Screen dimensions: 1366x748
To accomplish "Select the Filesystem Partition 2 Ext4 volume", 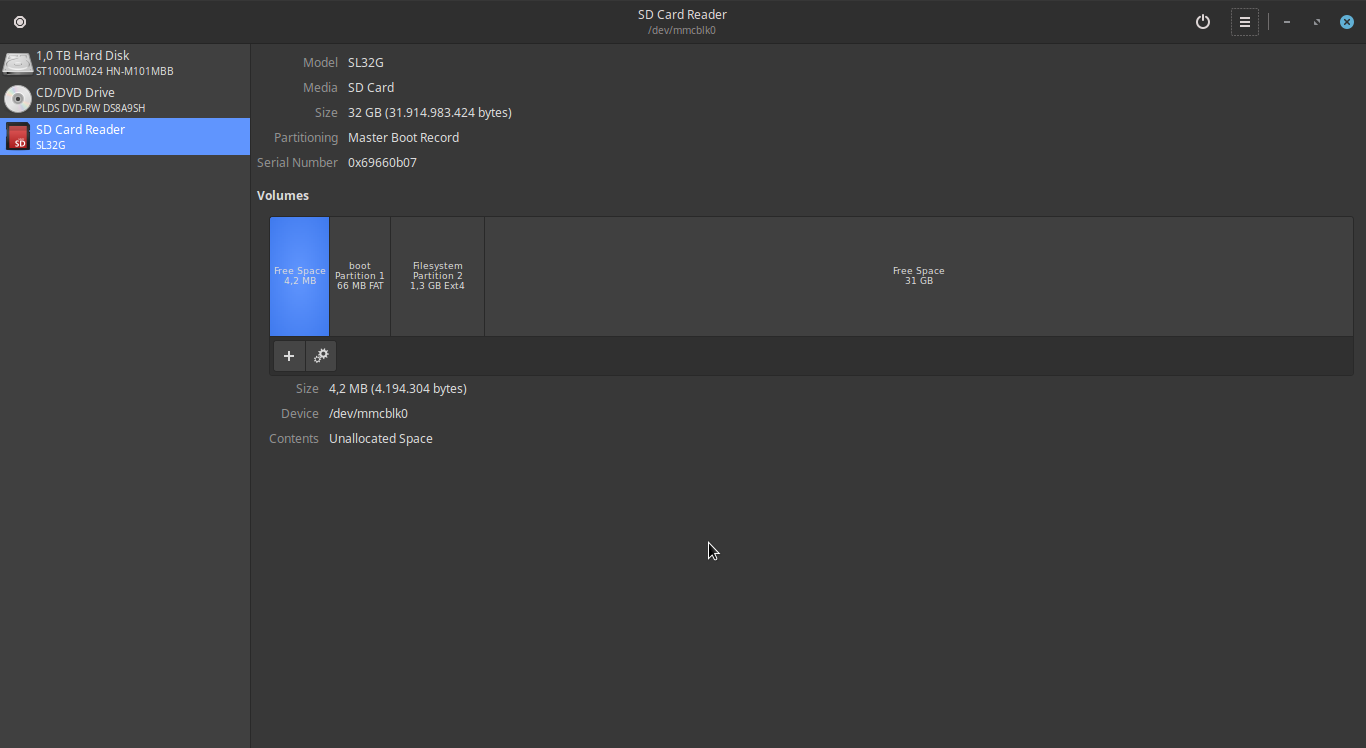I will [437, 276].
